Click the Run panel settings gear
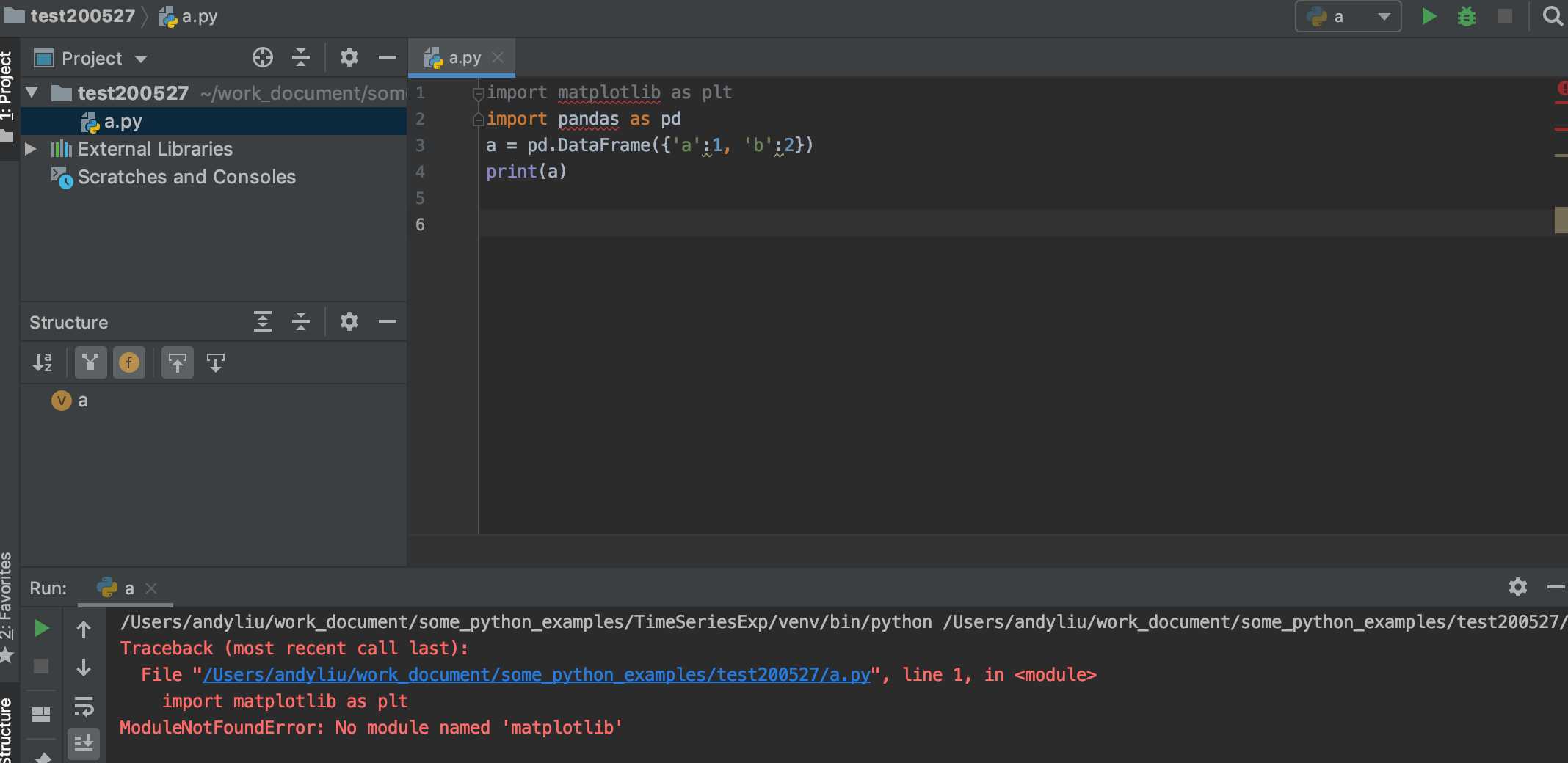 (x=1517, y=587)
